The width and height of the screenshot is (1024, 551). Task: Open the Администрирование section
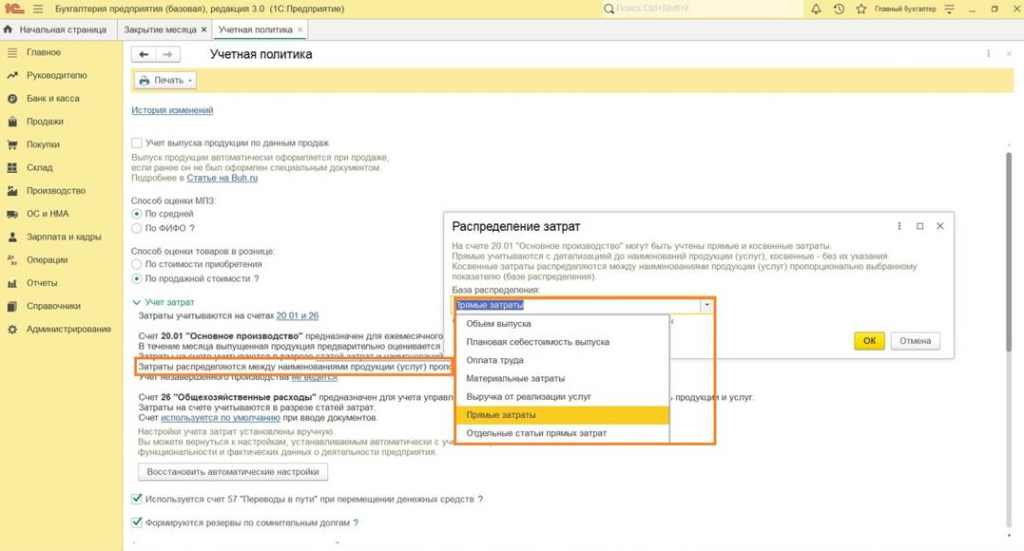click(68, 329)
